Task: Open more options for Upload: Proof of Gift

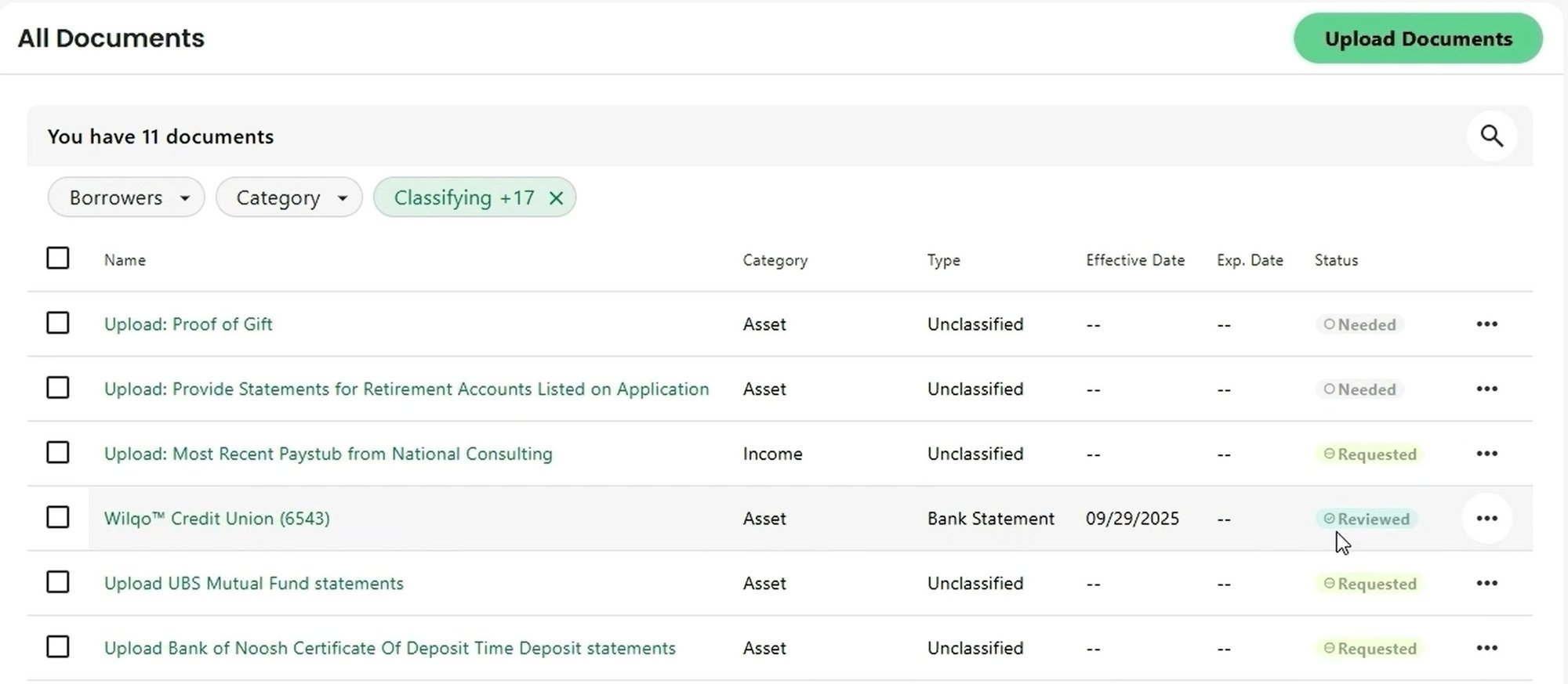Action: tap(1486, 324)
